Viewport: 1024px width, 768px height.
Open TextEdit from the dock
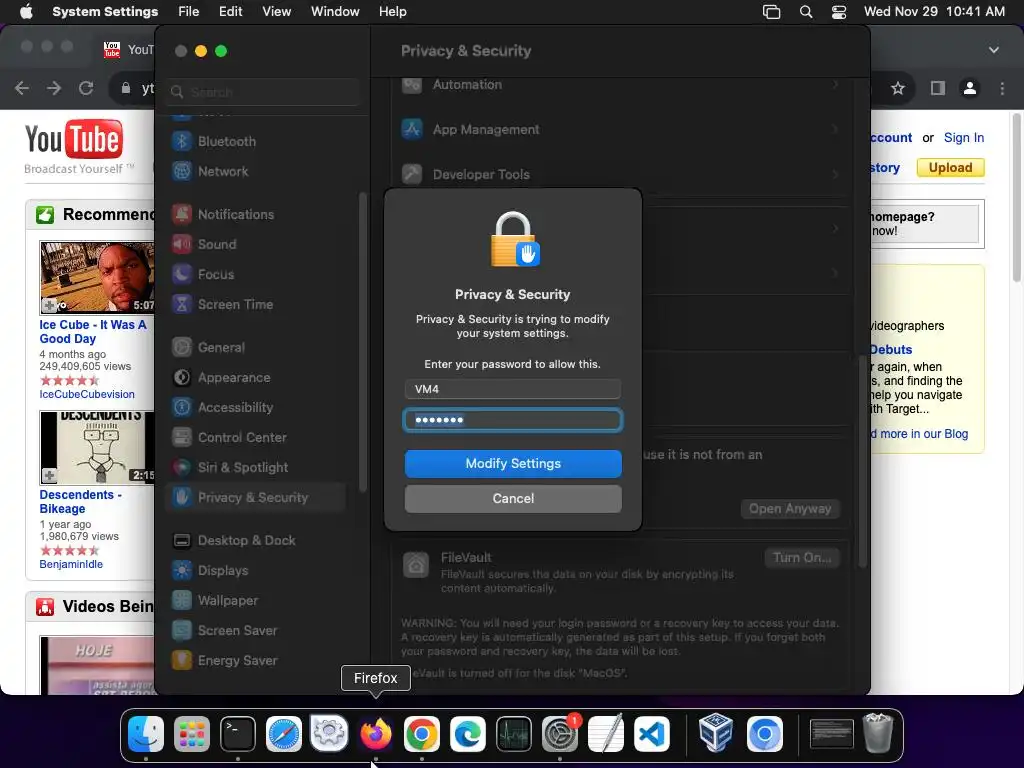click(x=606, y=733)
